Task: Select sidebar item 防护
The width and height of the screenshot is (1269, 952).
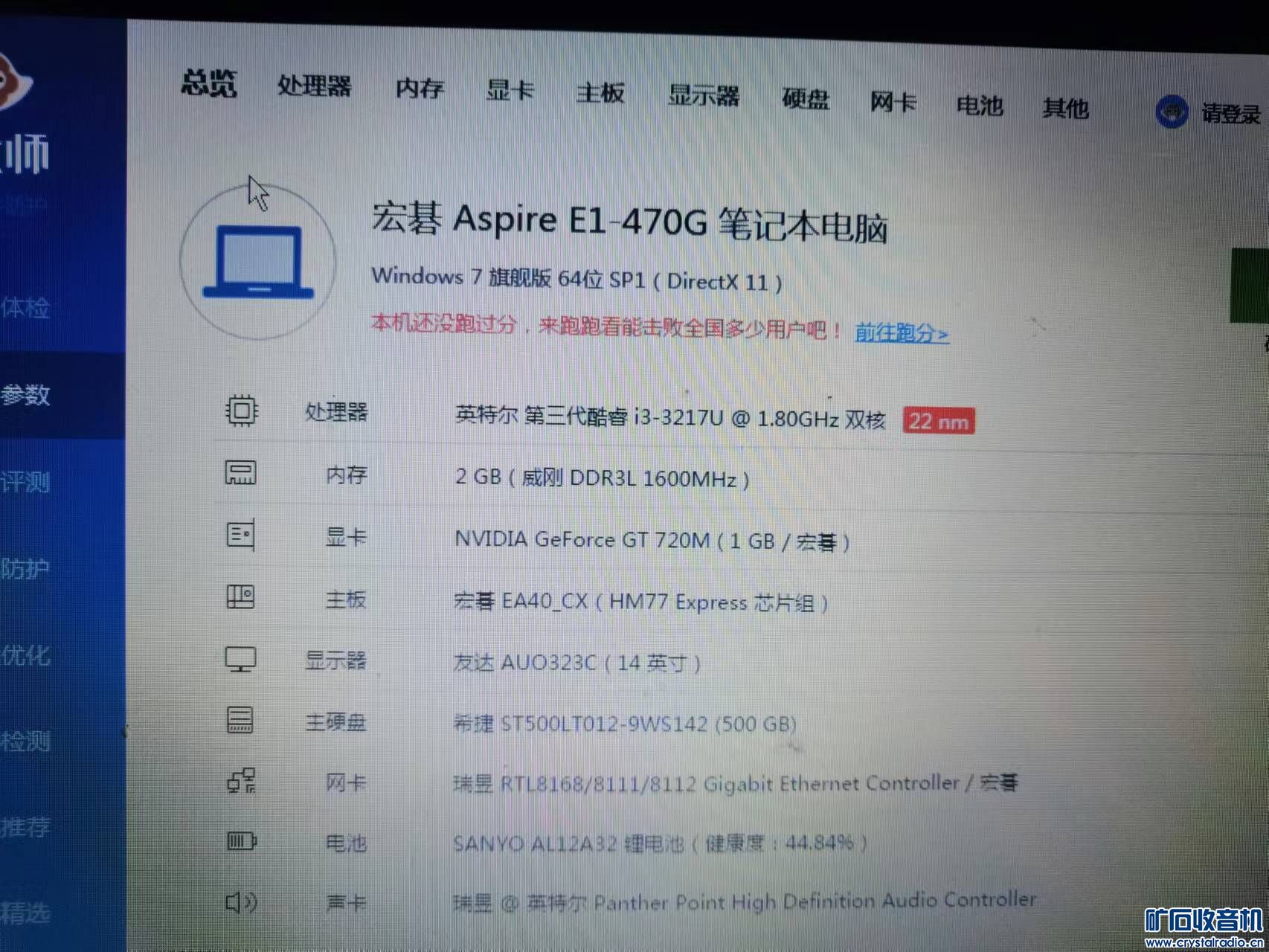Action: (25, 568)
